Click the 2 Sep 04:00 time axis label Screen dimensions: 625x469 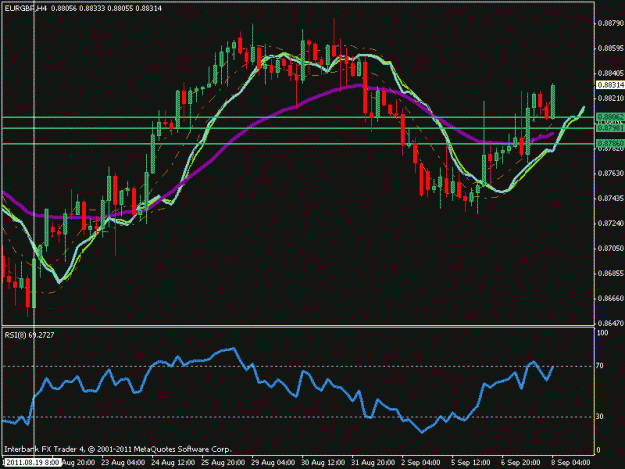pos(421,463)
